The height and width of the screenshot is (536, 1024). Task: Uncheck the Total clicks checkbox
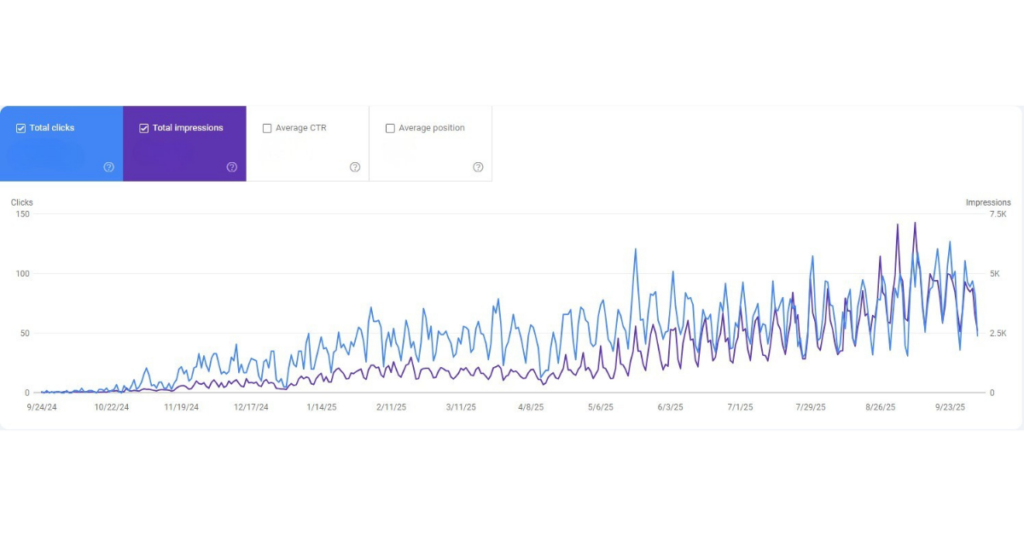click(x=21, y=128)
